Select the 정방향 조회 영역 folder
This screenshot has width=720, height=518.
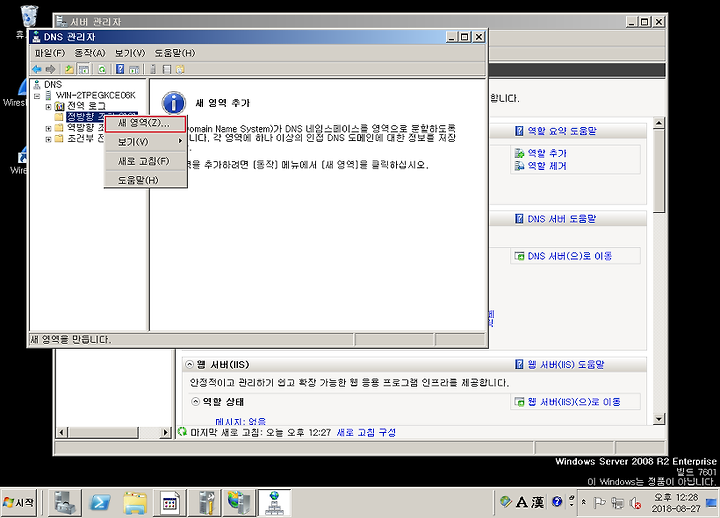[84, 116]
